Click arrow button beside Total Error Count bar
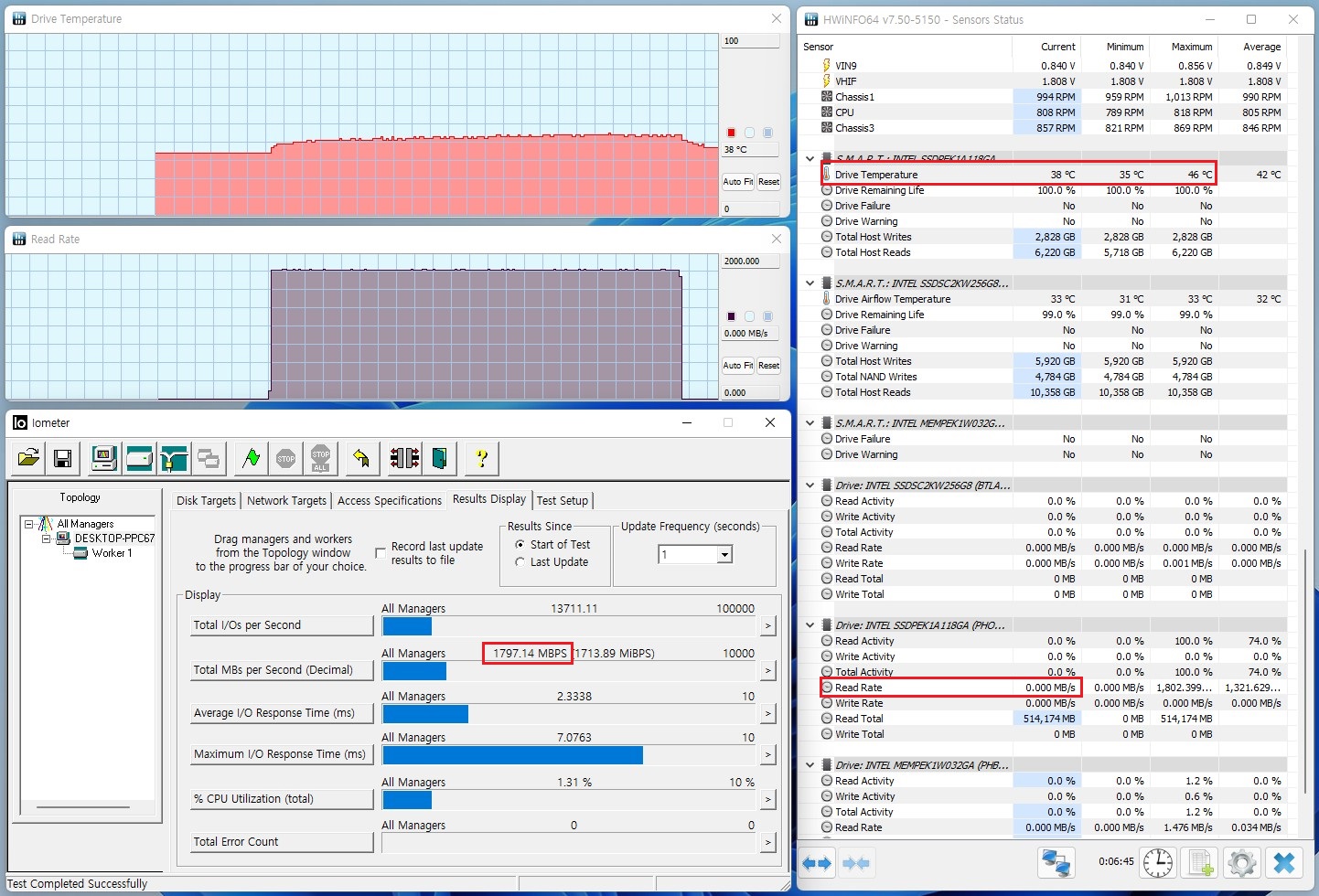This screenshot has width=1319, height=896. click(768, 842)
